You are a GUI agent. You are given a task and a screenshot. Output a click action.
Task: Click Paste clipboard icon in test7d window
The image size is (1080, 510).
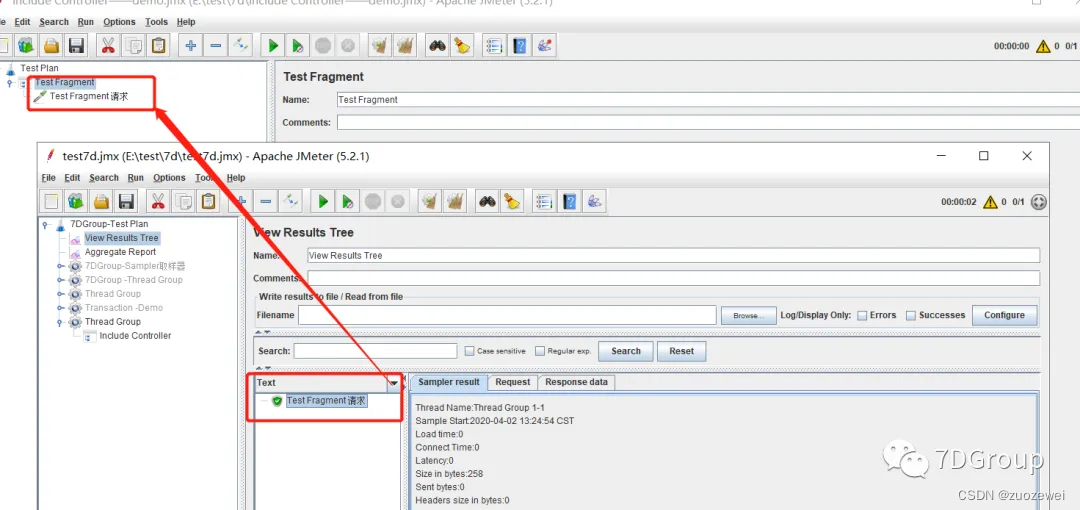pos(208,202)
